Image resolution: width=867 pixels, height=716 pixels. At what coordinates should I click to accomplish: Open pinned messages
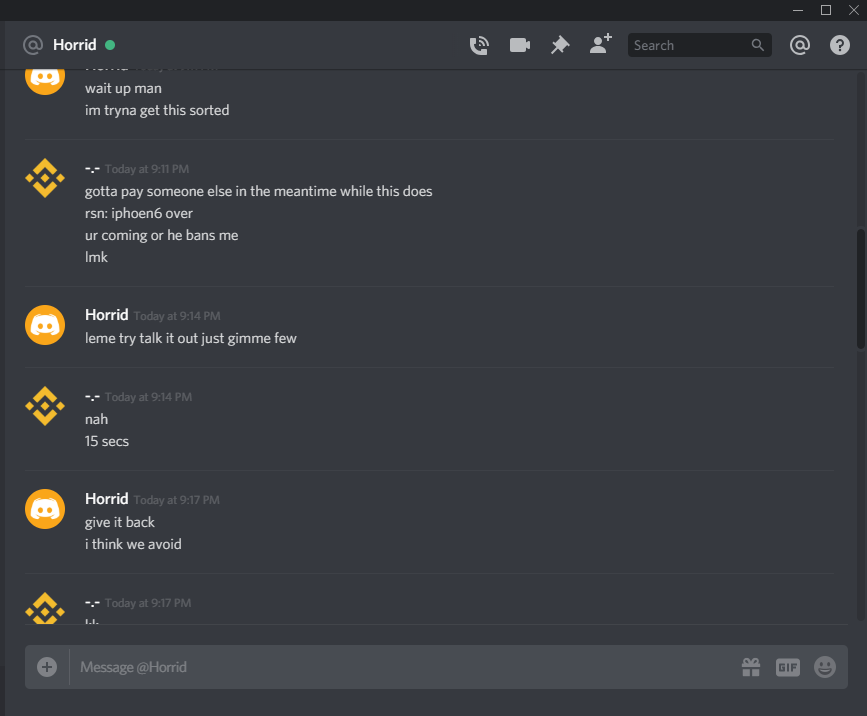pyautogui.click(x=560, y=45)
